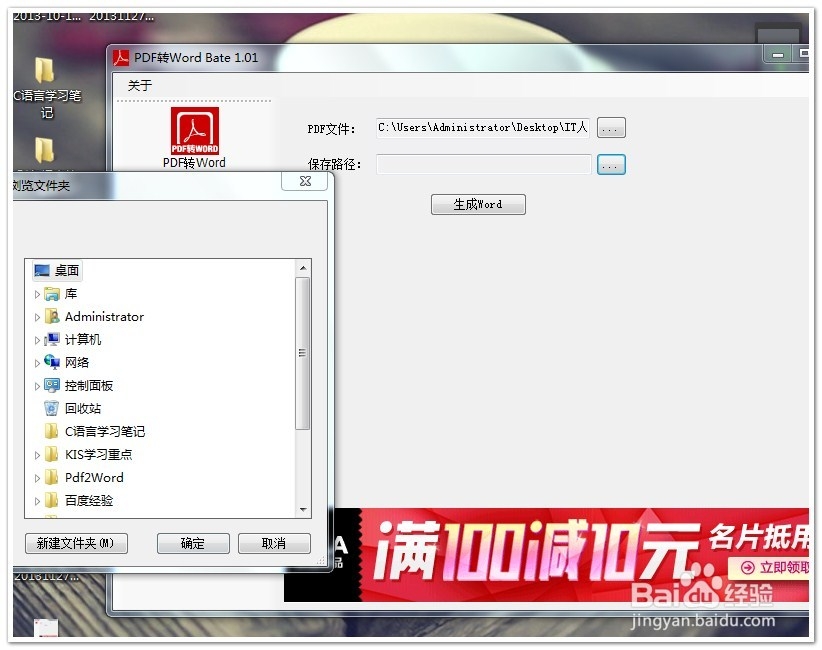Click the folder tree scroll down arrow
822x650 pixels.
point(303,510)
